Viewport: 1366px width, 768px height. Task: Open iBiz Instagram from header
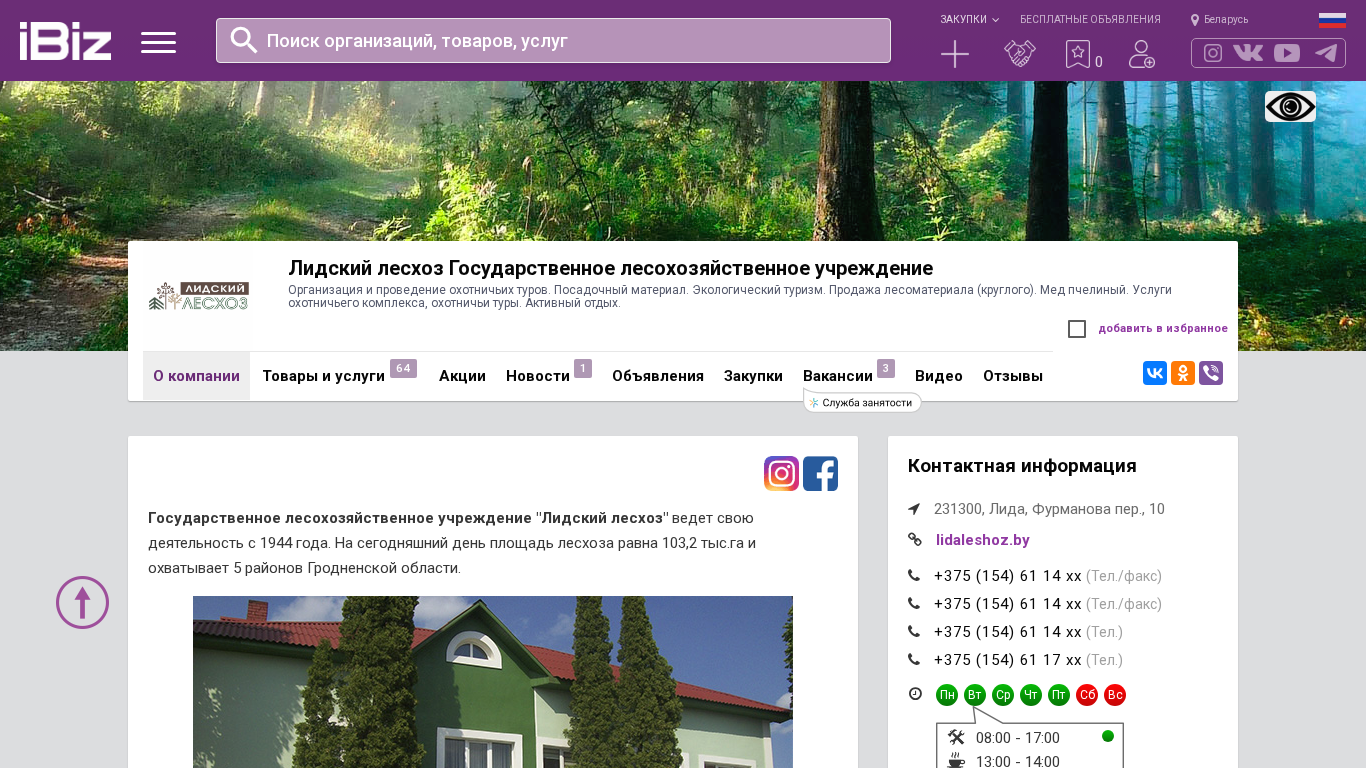click(1213, 53)
